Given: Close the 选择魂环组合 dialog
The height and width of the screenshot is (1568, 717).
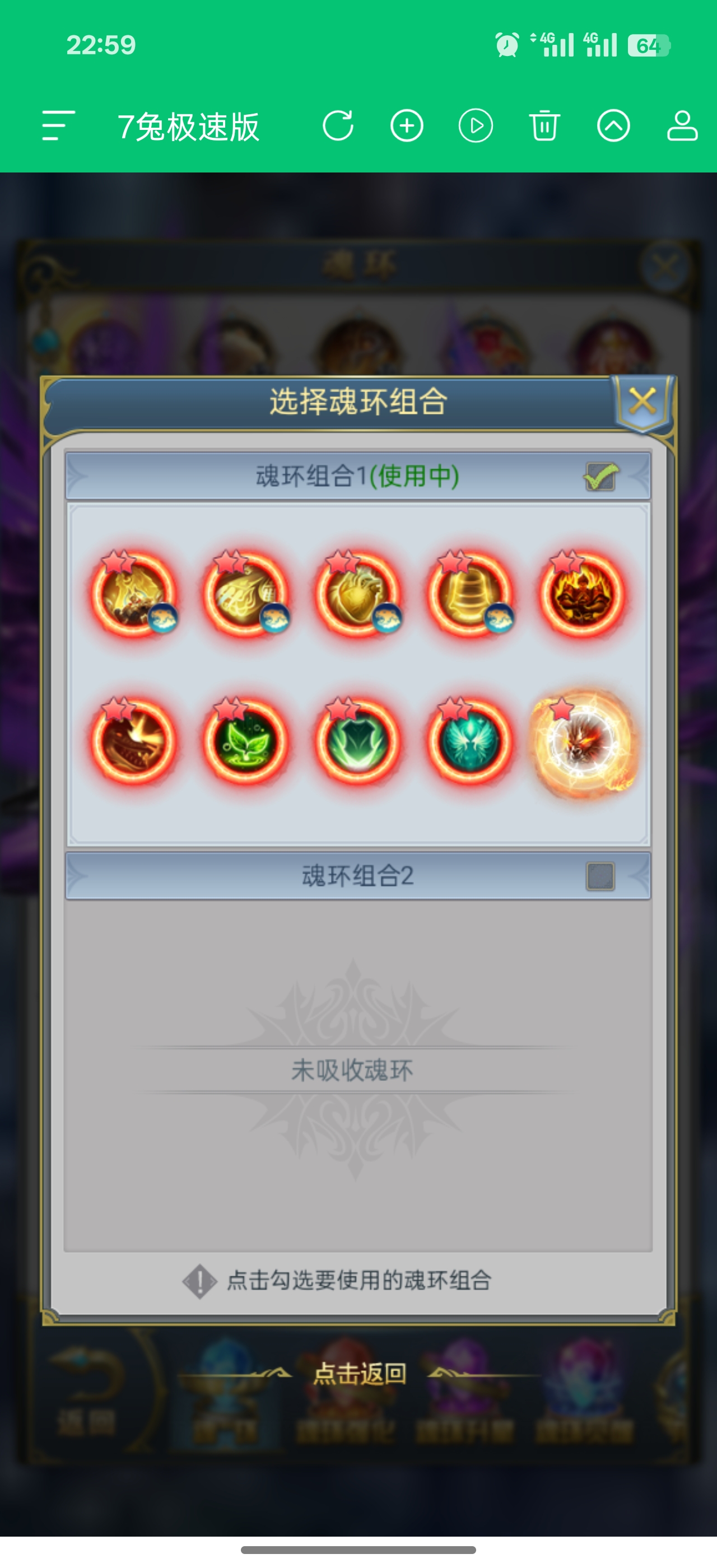Looking at the screenshot, I should pyautogui.click(x=642, y=402).
